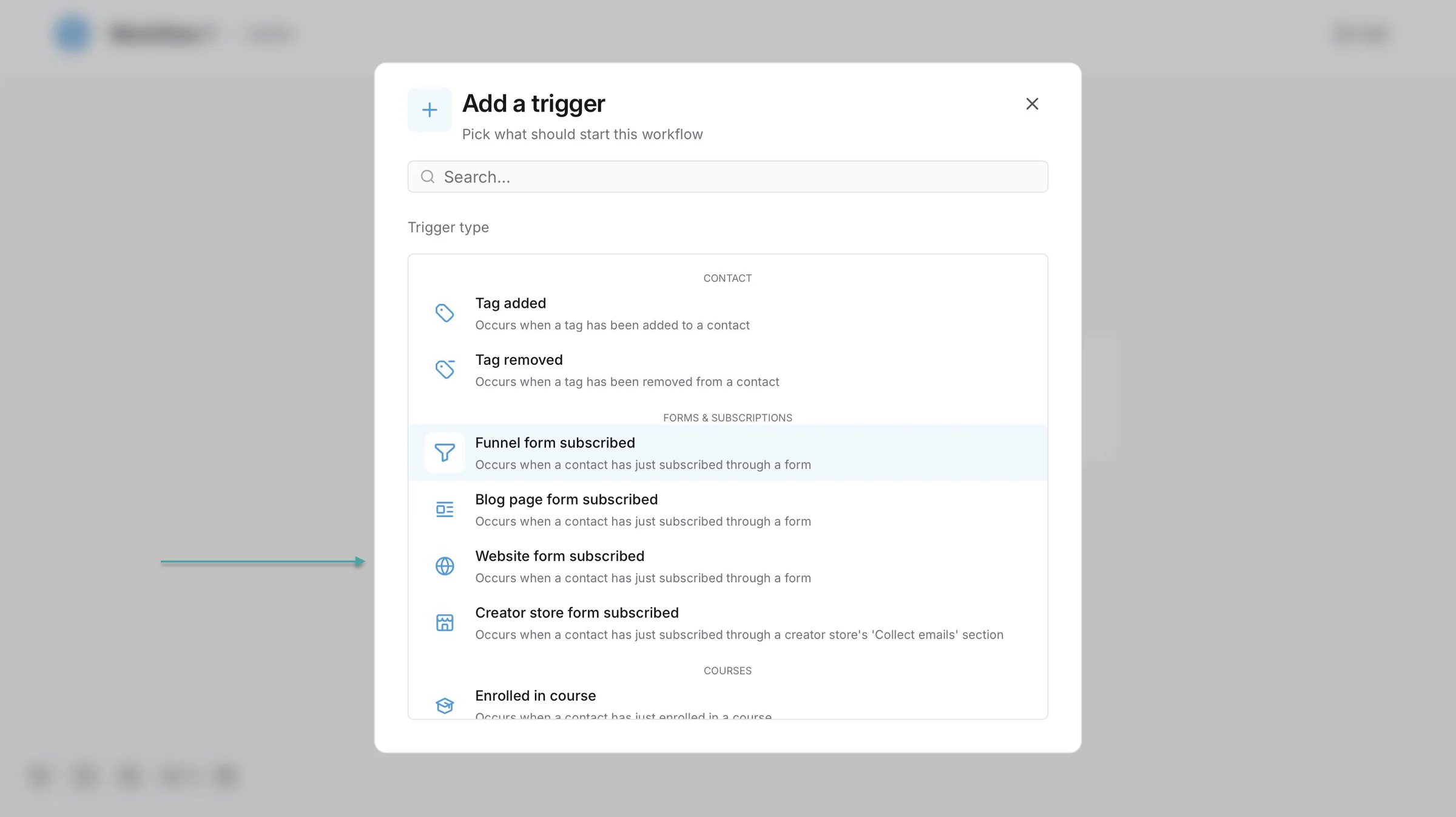Click the funnel icon for Funnel form subscribed
Image resolution: width=1456 pixels, height=817 pixels.
click(x=445, y=453)
